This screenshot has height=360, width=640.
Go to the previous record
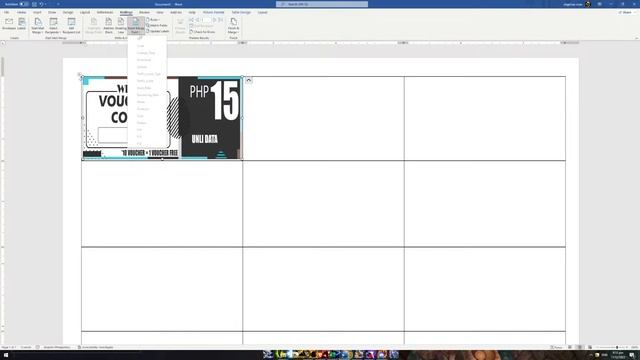197,20
